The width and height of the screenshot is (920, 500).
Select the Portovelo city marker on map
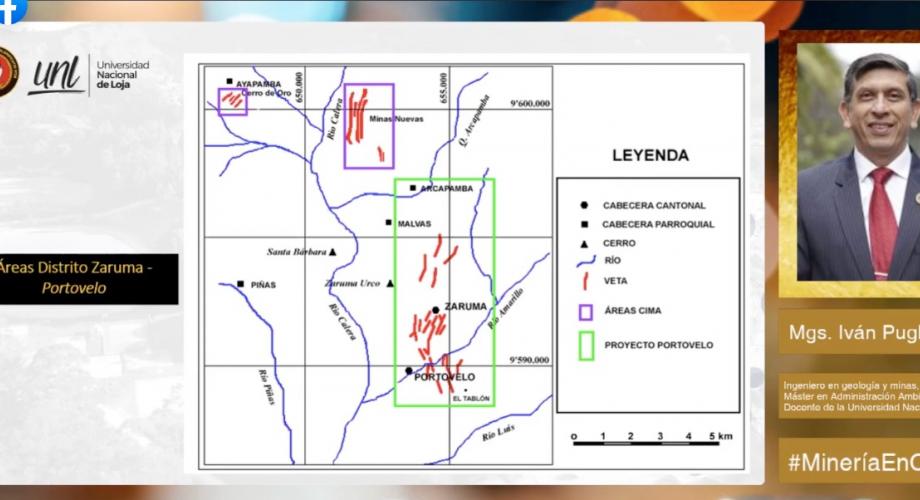click(x=408, y=370)
